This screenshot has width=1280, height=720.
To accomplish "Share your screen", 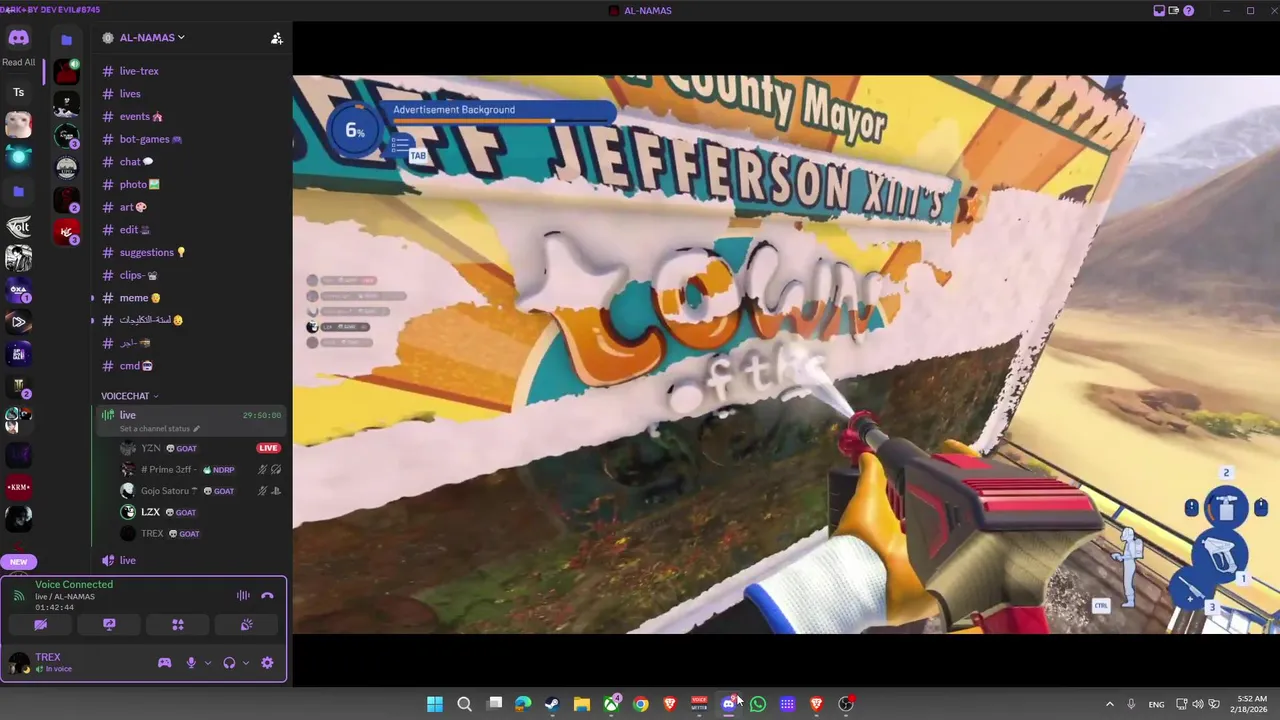I will 109,625.
